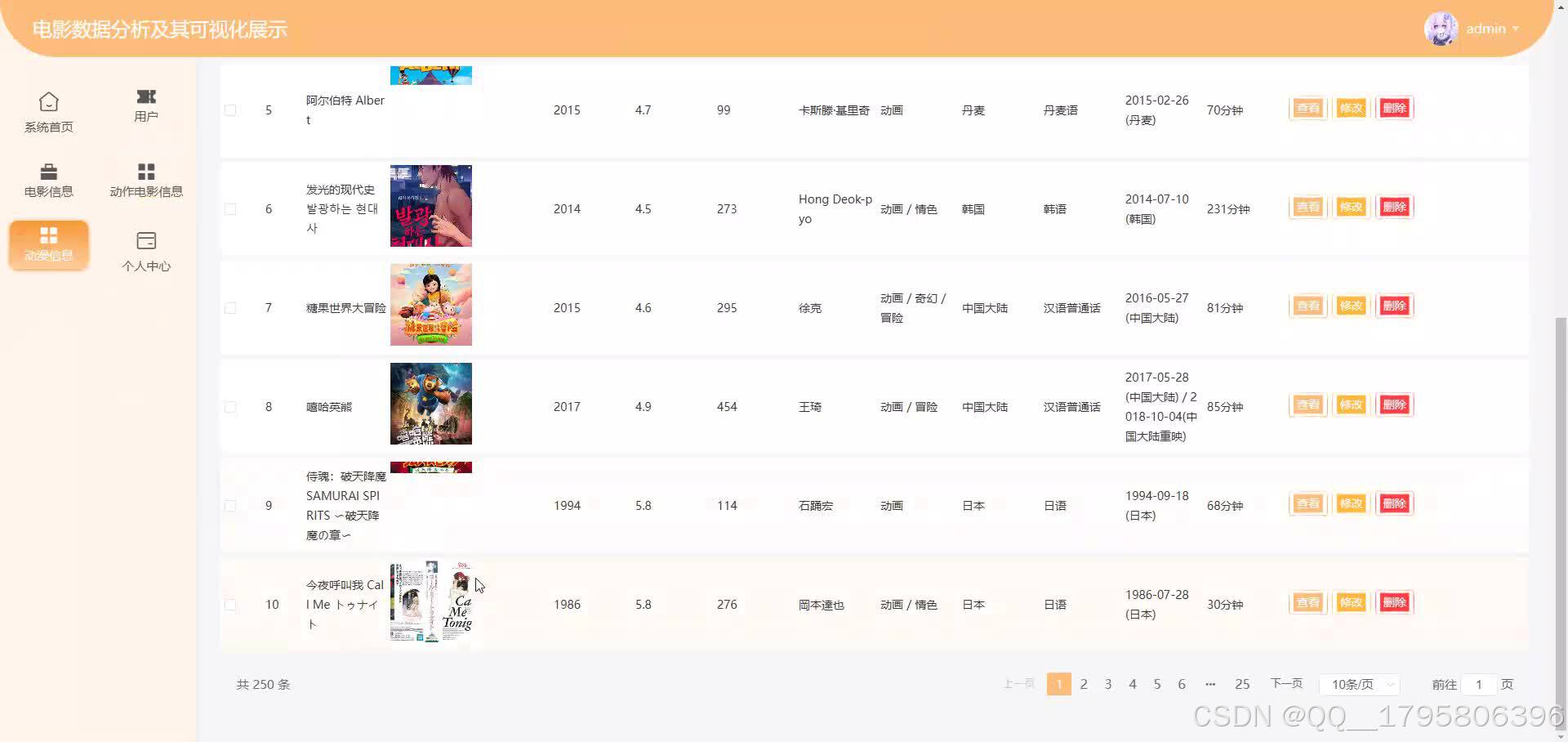Expand hidden pages via pagination ellipsis
This screenshot has width=1568, height=742.
1210,684
